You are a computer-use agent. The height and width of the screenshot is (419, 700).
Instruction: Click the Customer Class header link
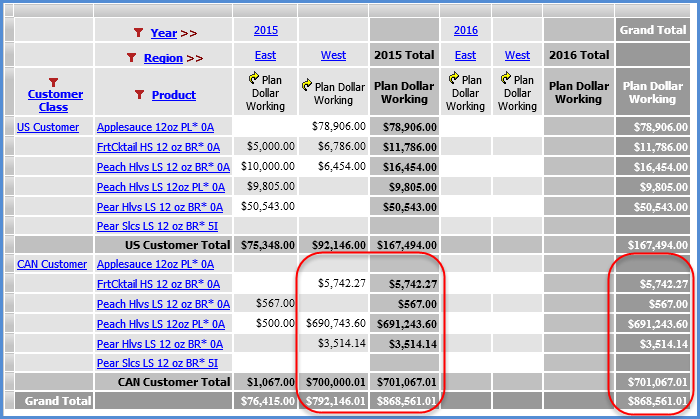point(54,101)
